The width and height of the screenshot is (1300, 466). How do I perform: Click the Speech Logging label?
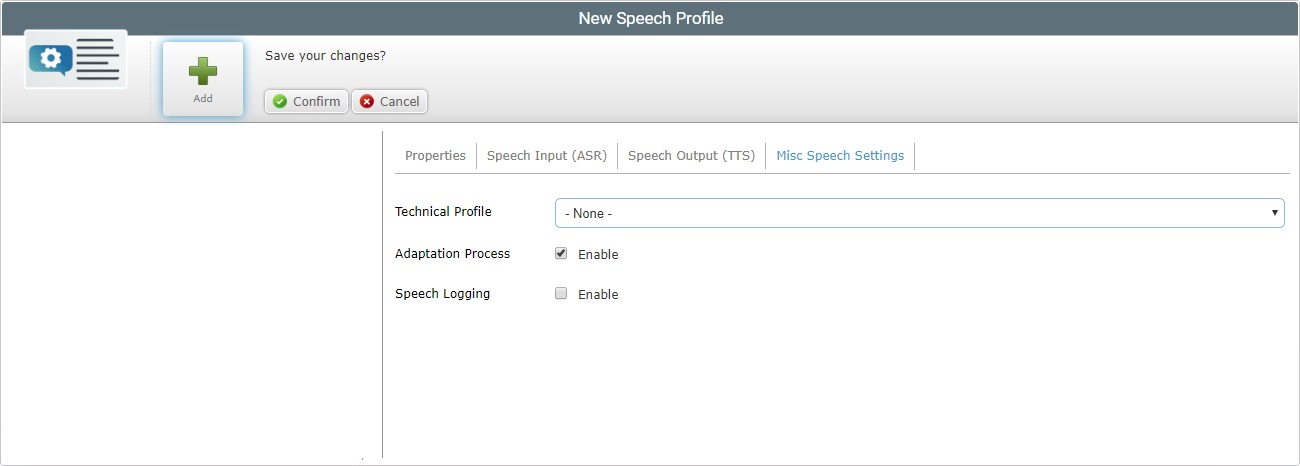point(442,294)
